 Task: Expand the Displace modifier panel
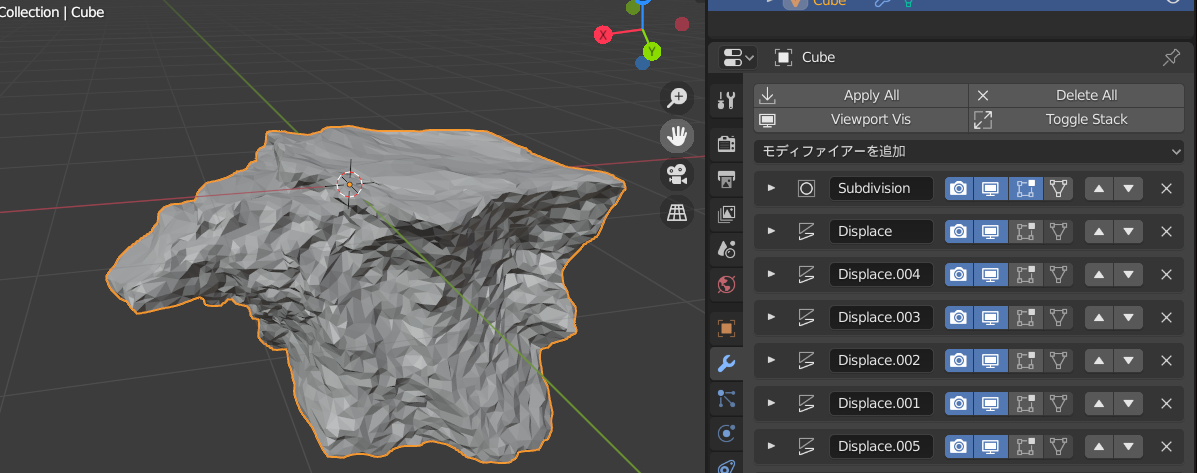pos(771,231)
